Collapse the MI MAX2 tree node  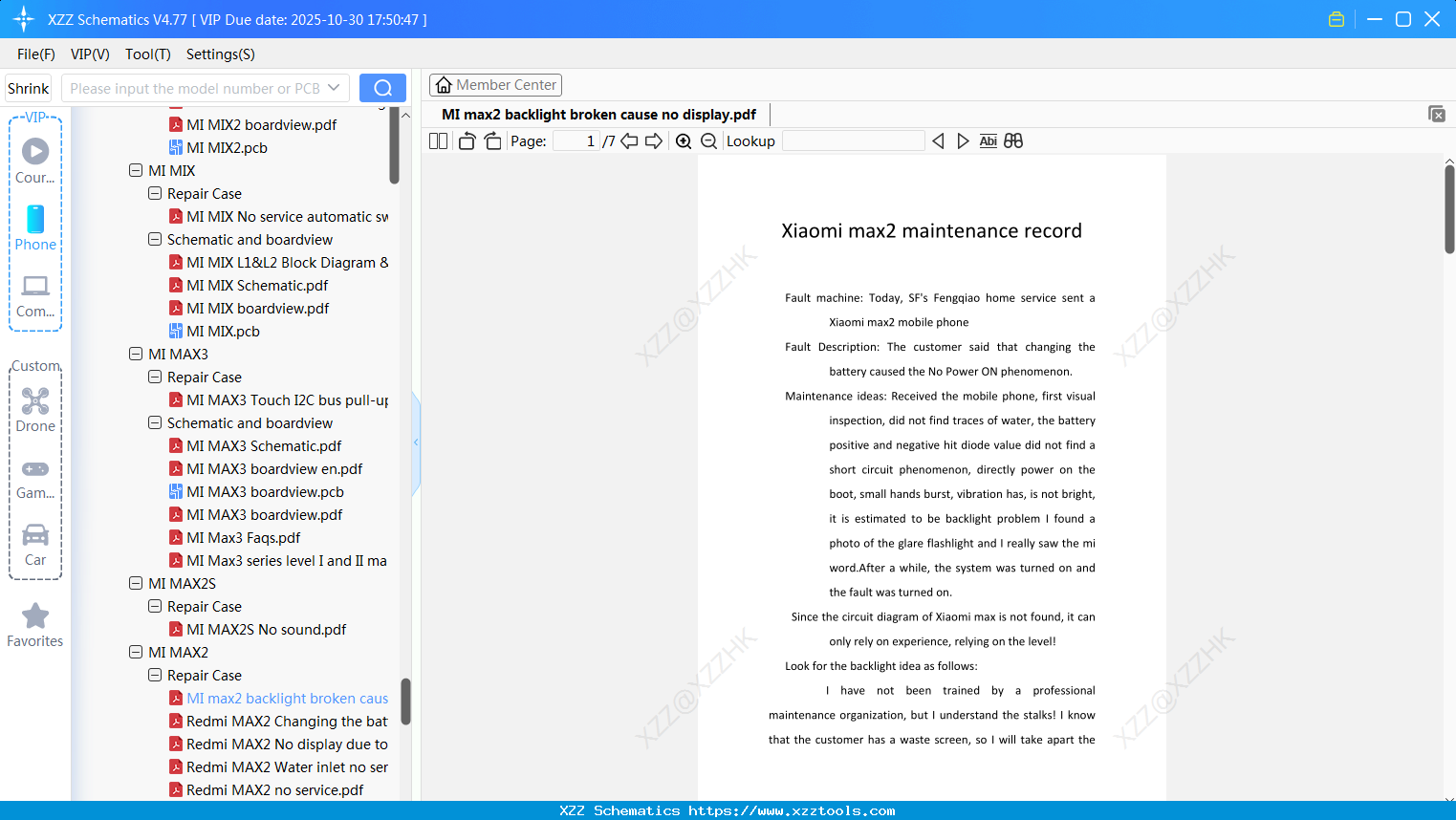click(136, 653)
